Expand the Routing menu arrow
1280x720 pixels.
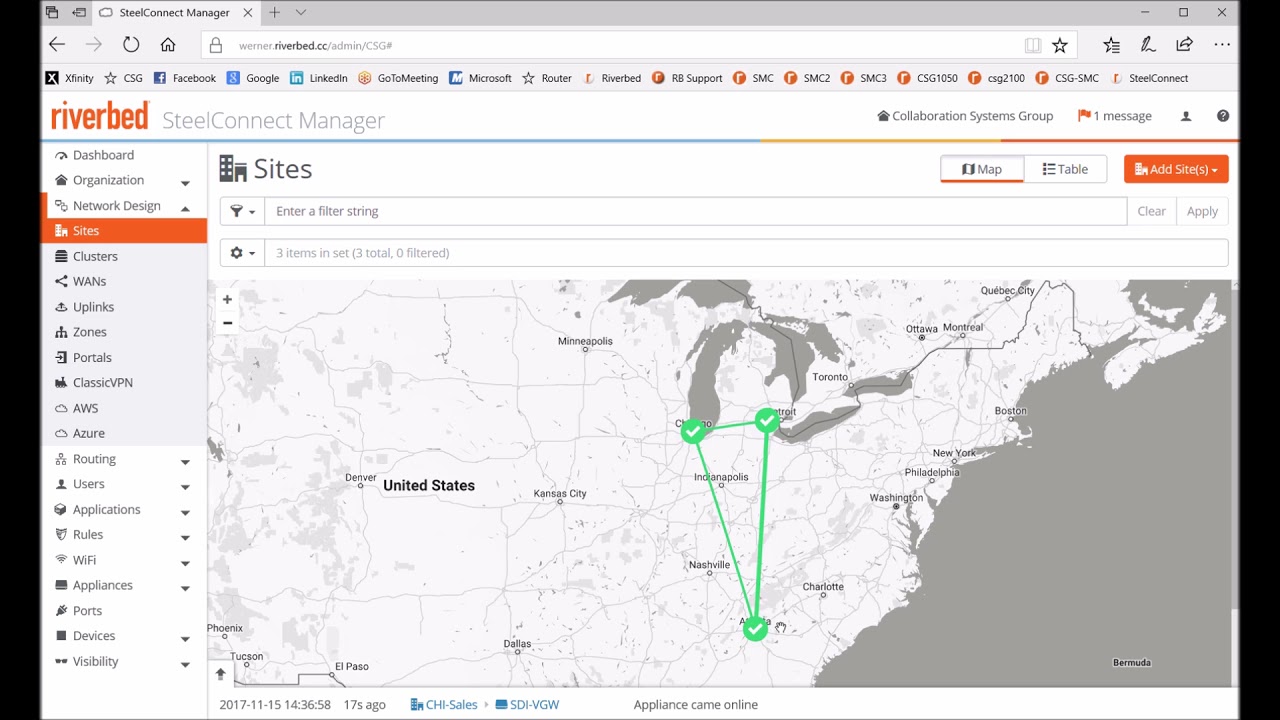[185, 461]
